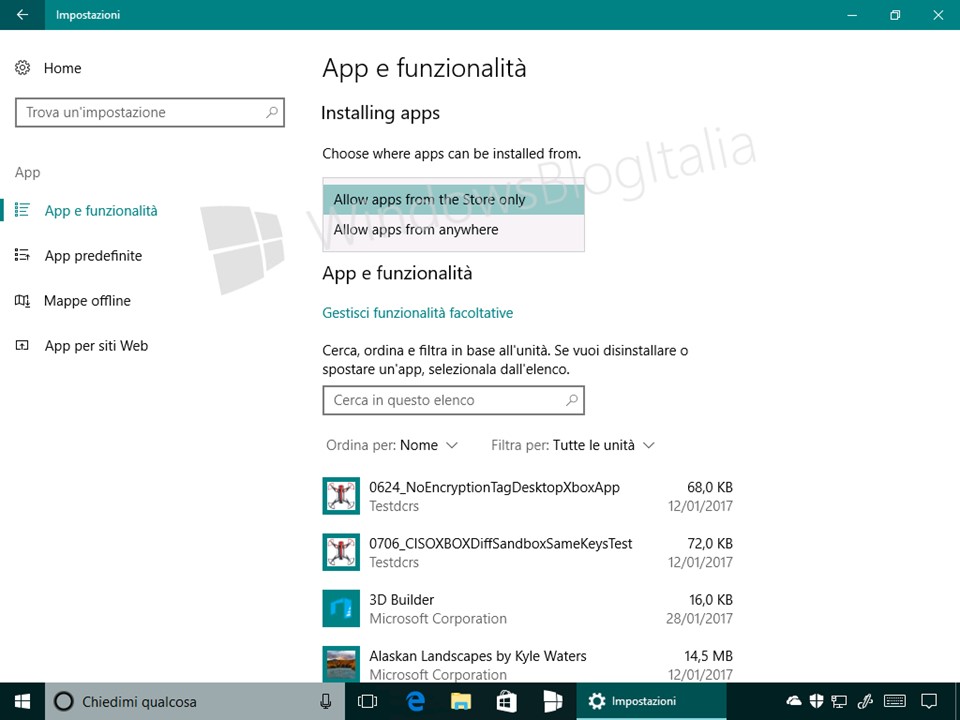Click the Alaskan Landscapes thumbnail icon
This screenshot has width=960, height=720.
click(x=341, y=664)
